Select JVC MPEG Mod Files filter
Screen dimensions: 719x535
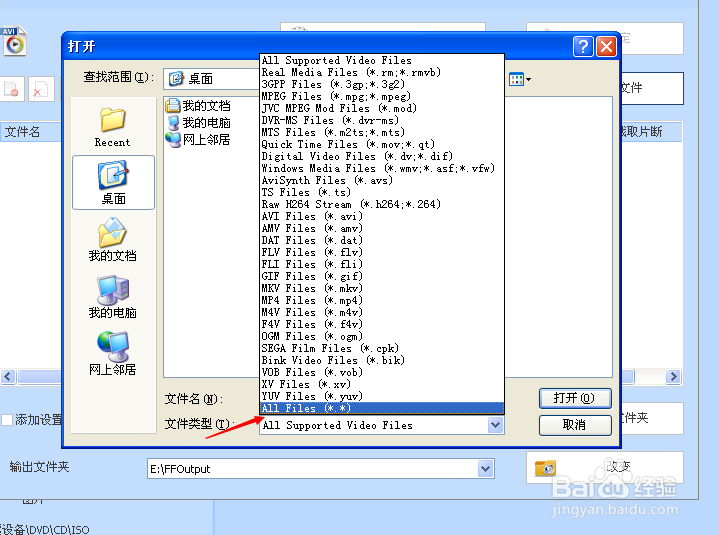pyautogui.click(x=382, y=108)
